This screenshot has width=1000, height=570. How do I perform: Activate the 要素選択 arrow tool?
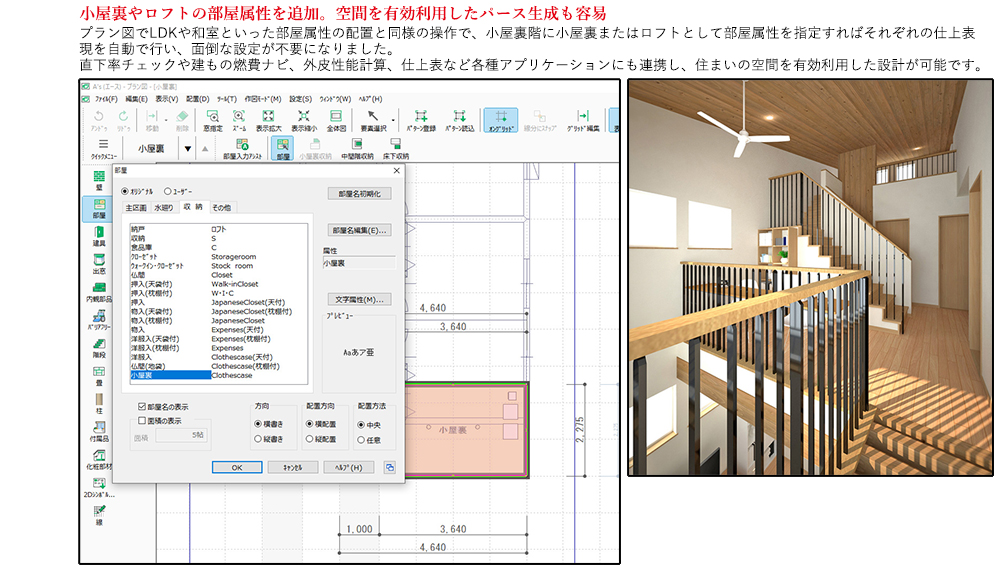[372, 120]
